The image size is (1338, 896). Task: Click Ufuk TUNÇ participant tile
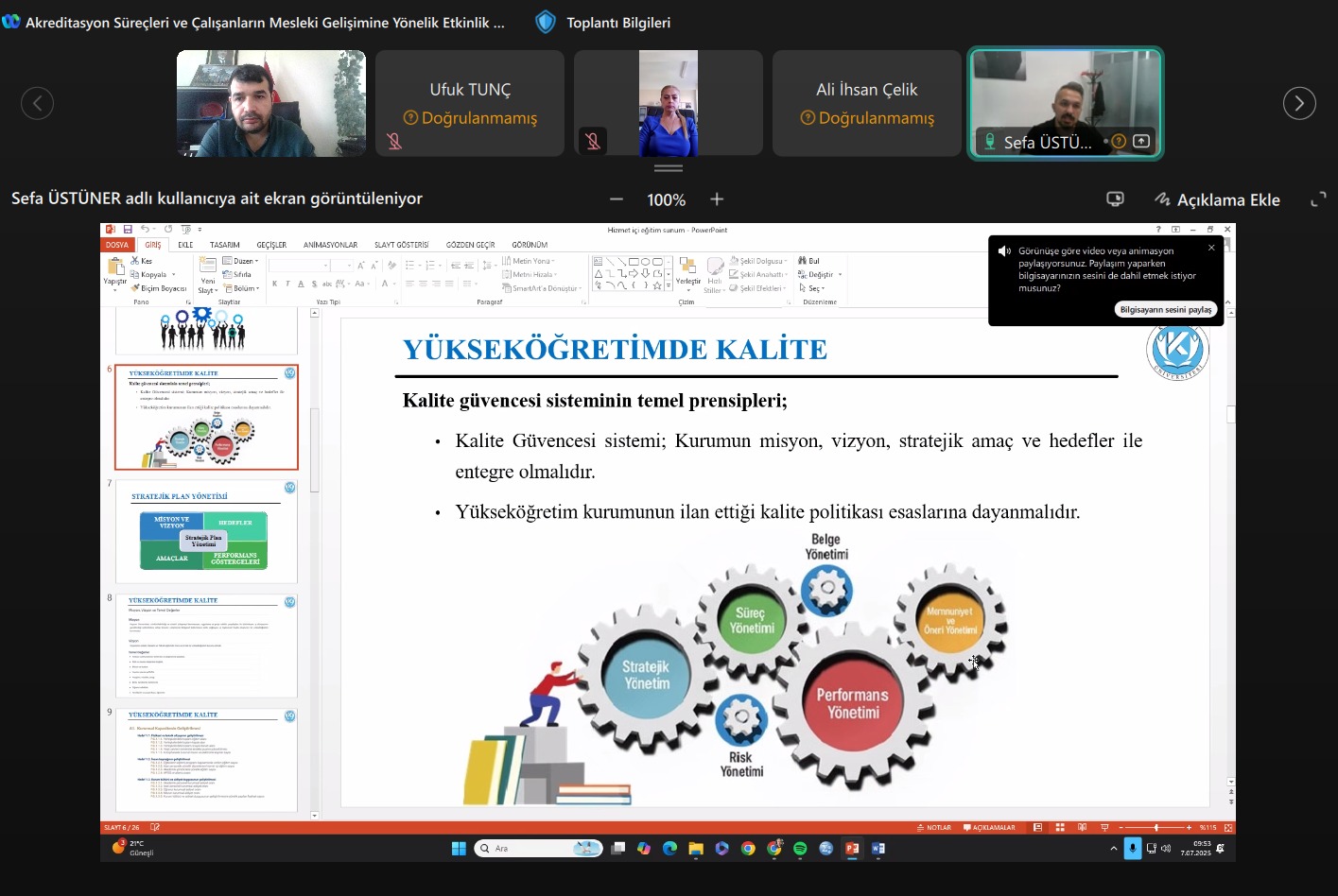click(x=470, y=103)
